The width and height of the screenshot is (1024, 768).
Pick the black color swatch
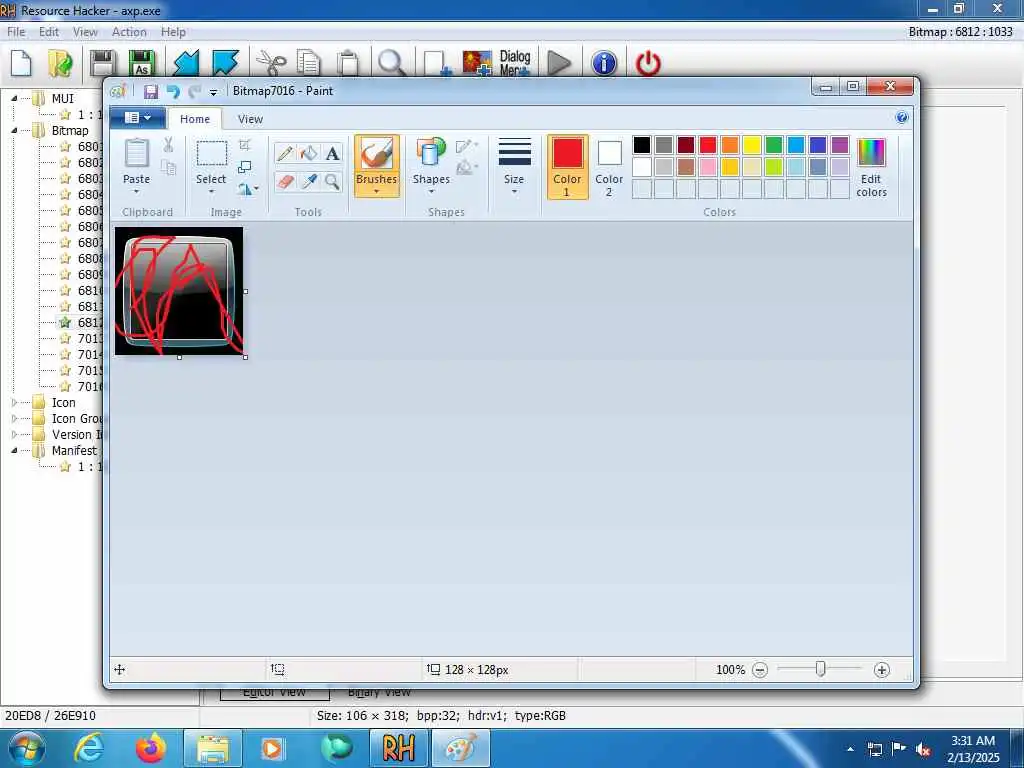pos(642,145)
